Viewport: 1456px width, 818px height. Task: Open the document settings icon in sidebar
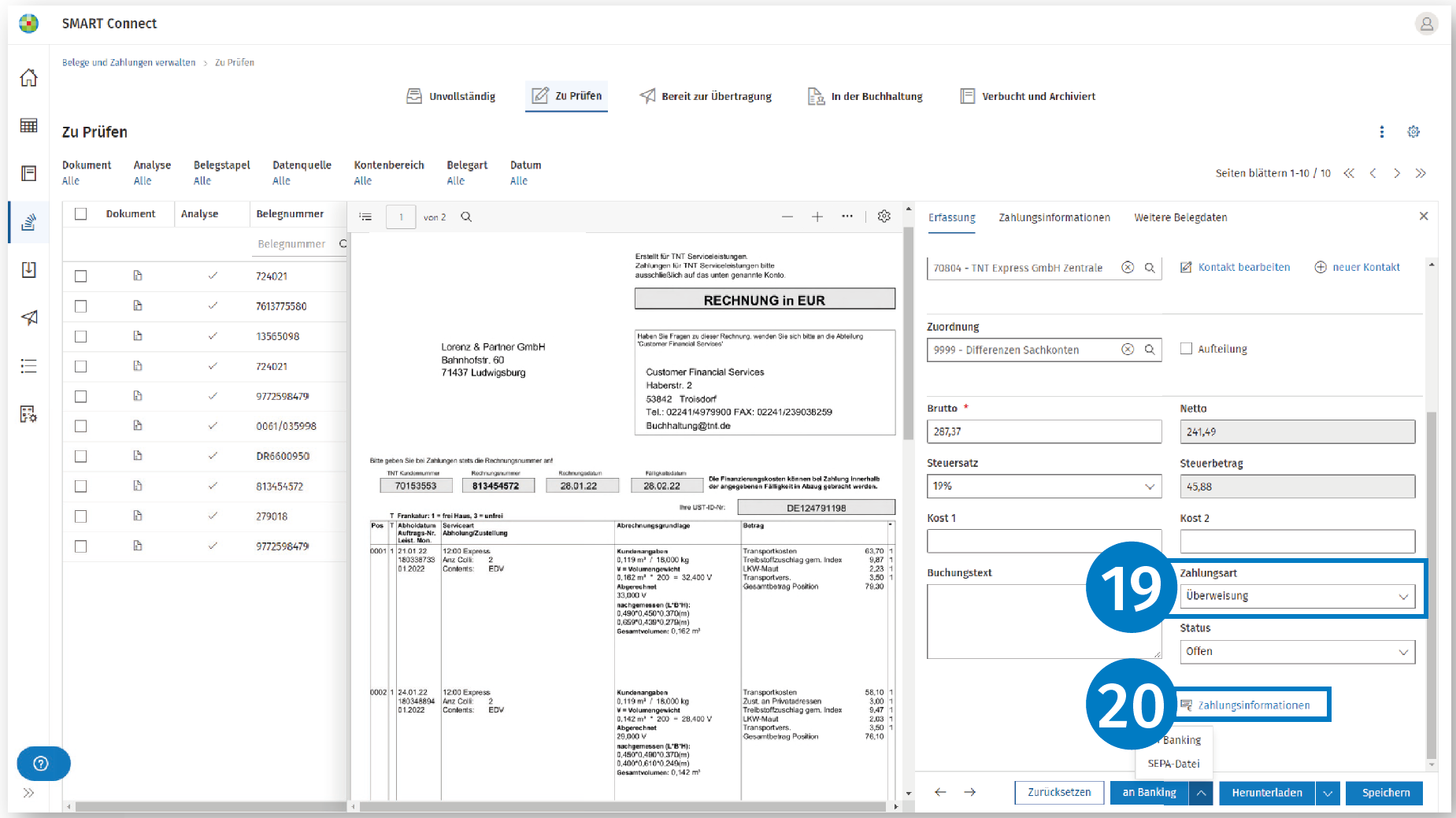pyautogui.click(x=28, y=414)
